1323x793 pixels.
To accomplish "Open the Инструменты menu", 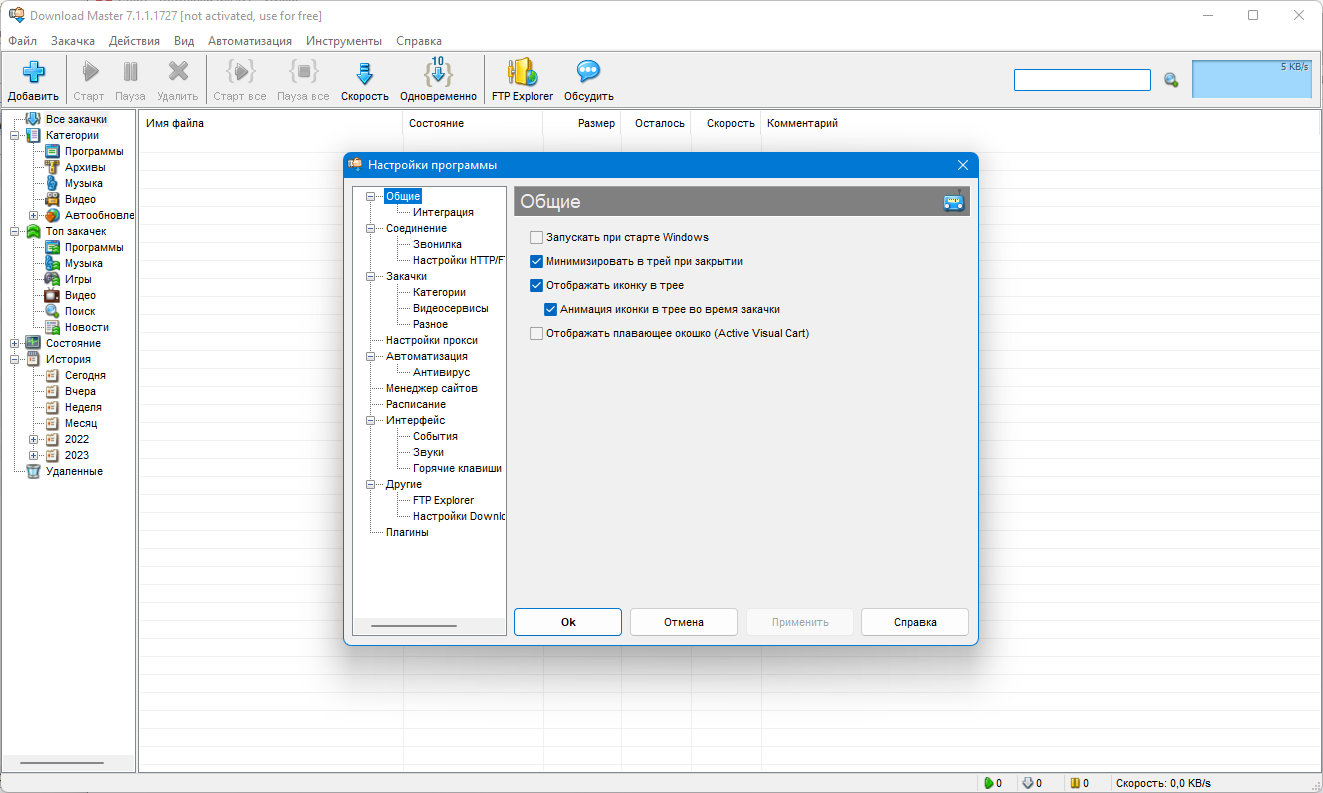I will (x=344, y=41).
